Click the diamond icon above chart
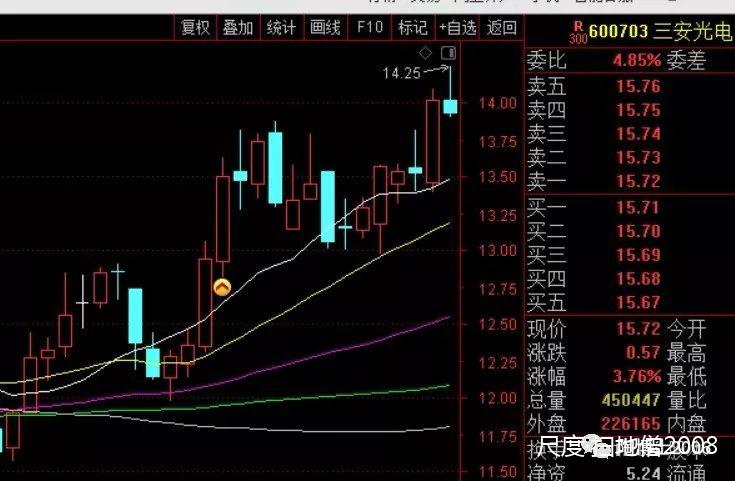Screen dimensions: 735x481 coord(425,53)
